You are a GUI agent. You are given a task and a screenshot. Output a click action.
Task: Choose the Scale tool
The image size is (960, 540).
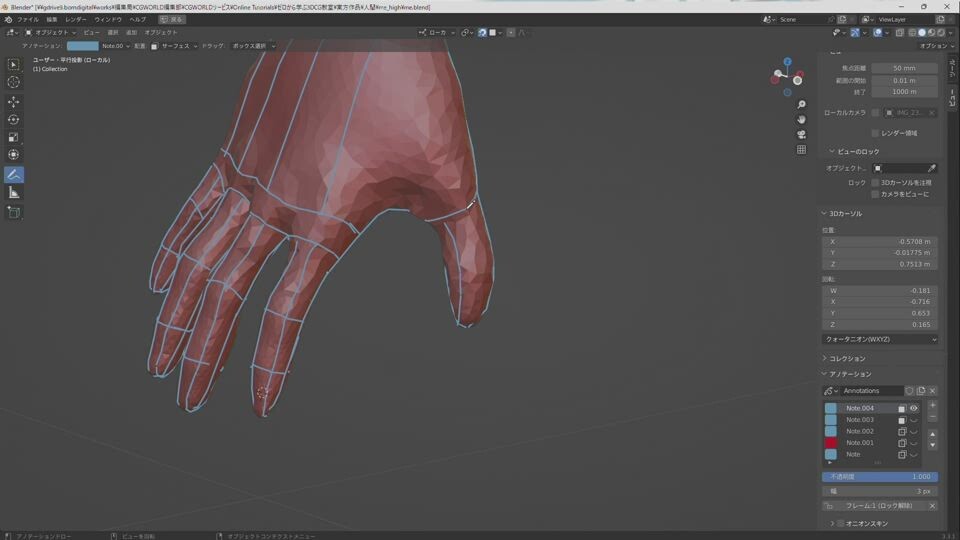click(x=14, y=138)
